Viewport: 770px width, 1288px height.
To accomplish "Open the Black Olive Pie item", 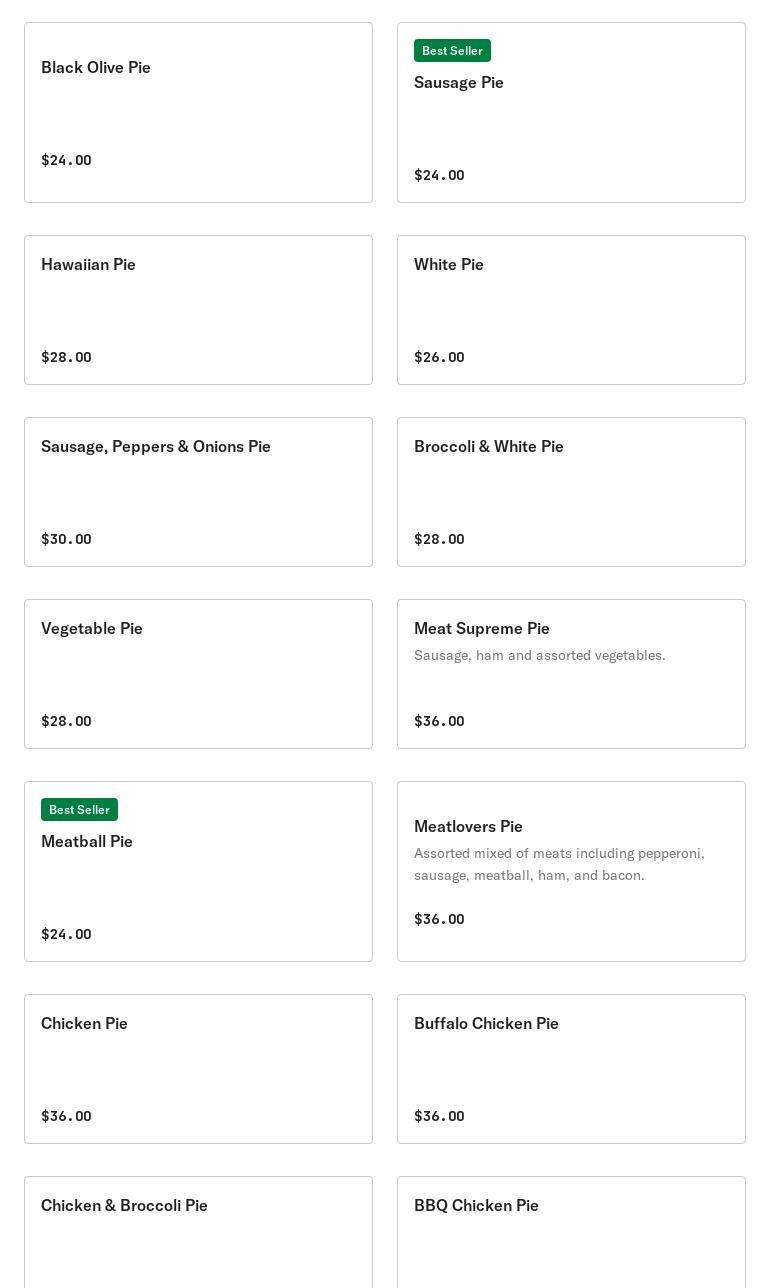I will pos(198,112).
